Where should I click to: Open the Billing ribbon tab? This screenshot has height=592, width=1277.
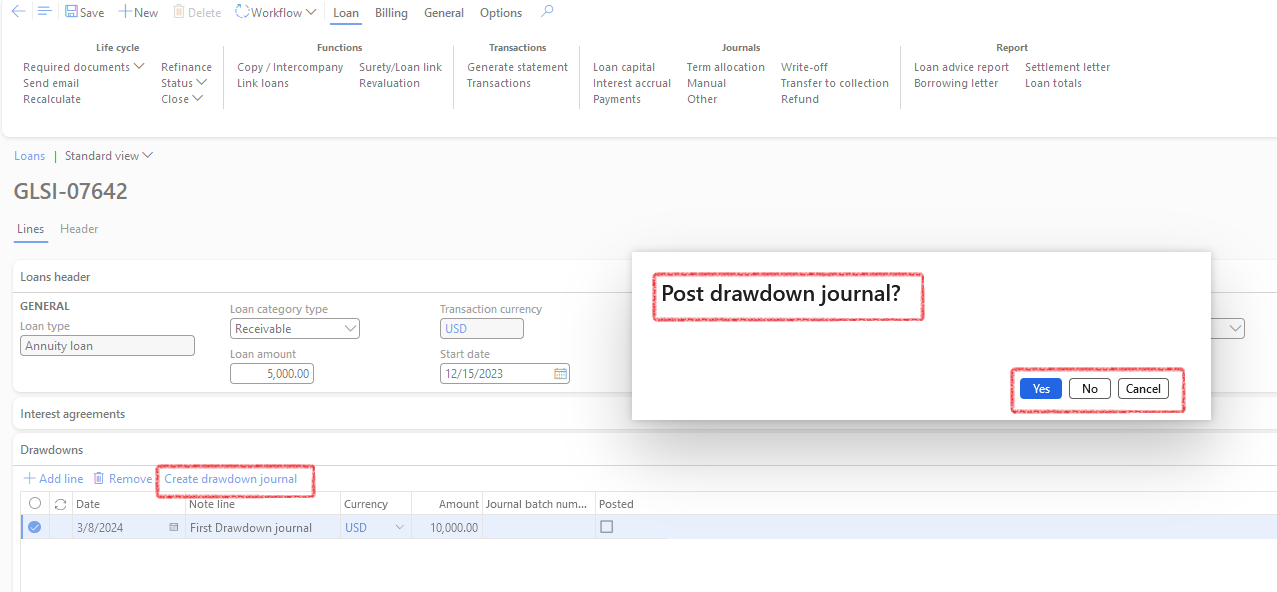pyautogui.click(x=391, y=13)
